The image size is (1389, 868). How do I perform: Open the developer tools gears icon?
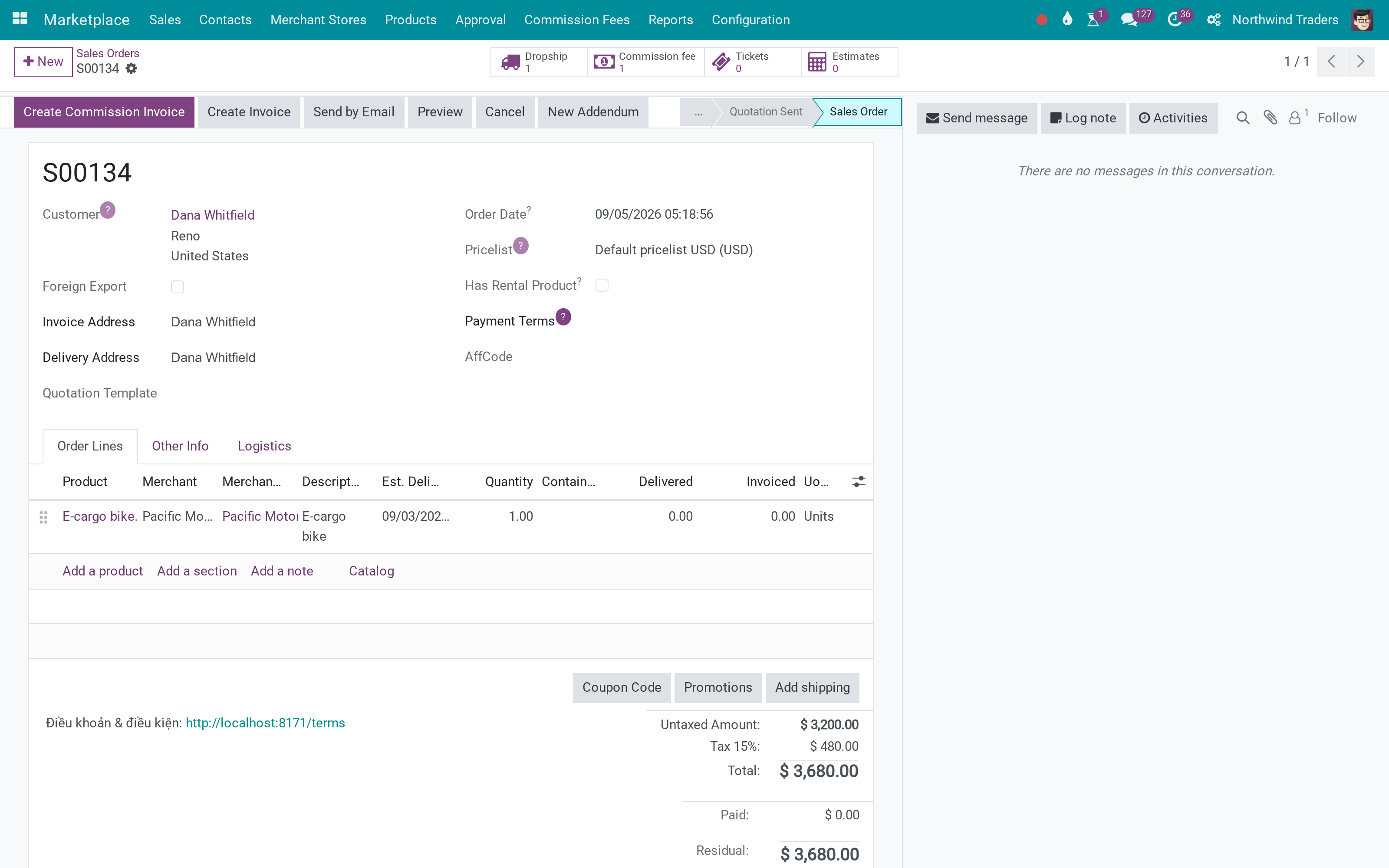pyautogui.click(x=1213, y=20)
